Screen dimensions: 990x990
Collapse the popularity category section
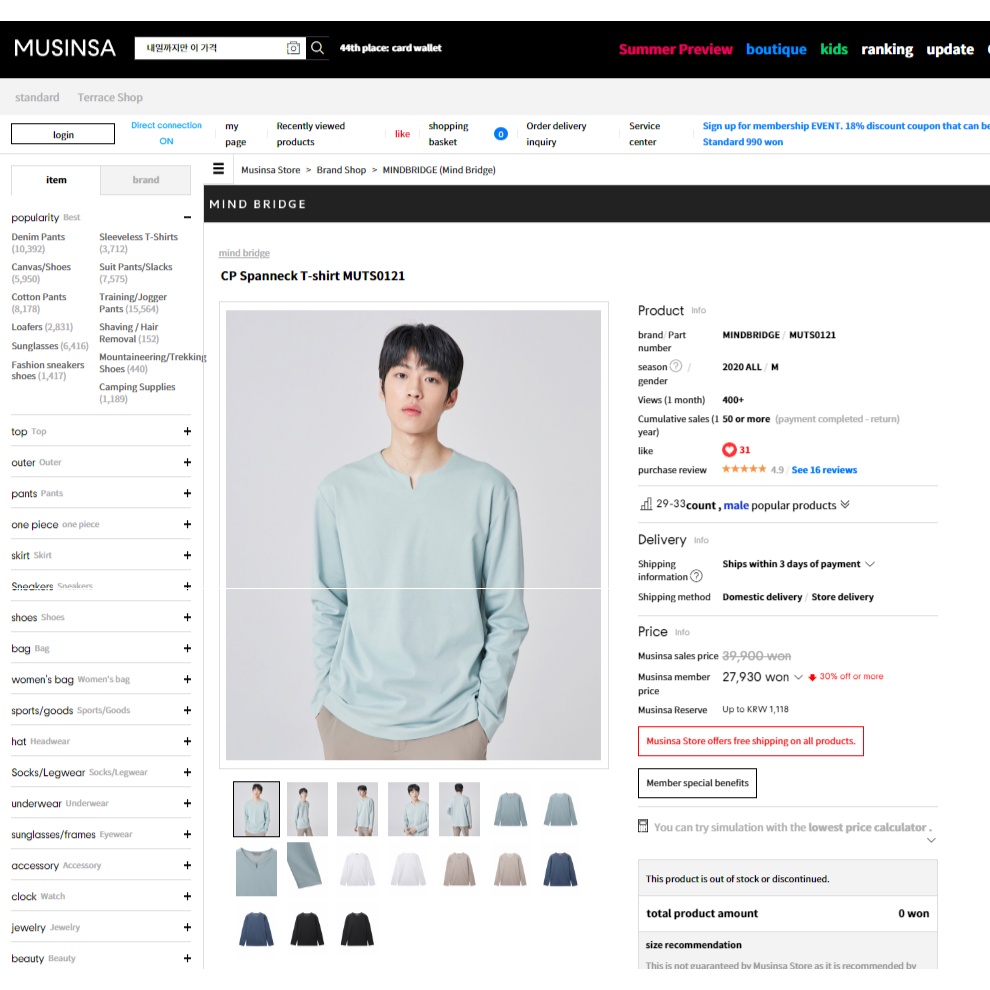click(x=187, y=218)
